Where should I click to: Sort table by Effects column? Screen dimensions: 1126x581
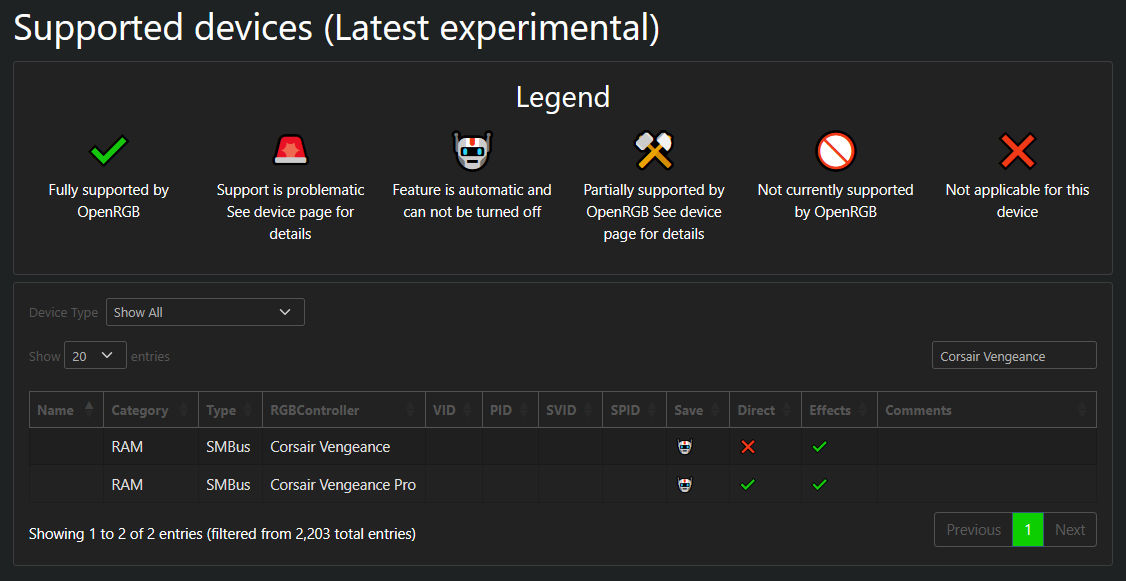(839, 410)
